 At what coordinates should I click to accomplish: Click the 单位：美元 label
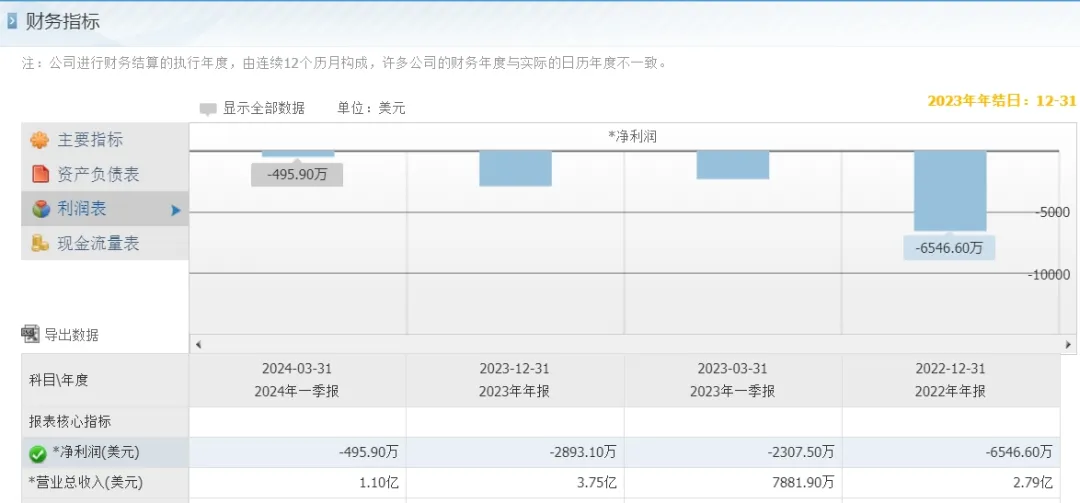click(x=371, y=108)
